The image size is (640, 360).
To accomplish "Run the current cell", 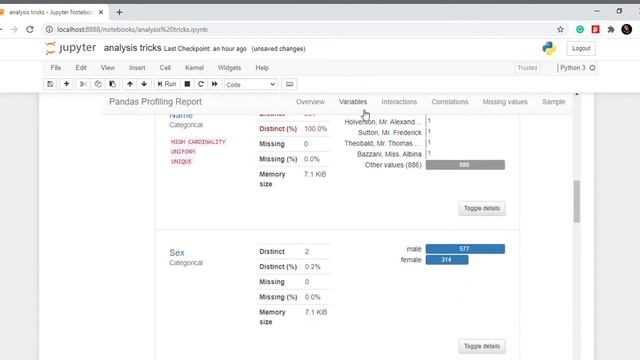I will coord(167,84).
